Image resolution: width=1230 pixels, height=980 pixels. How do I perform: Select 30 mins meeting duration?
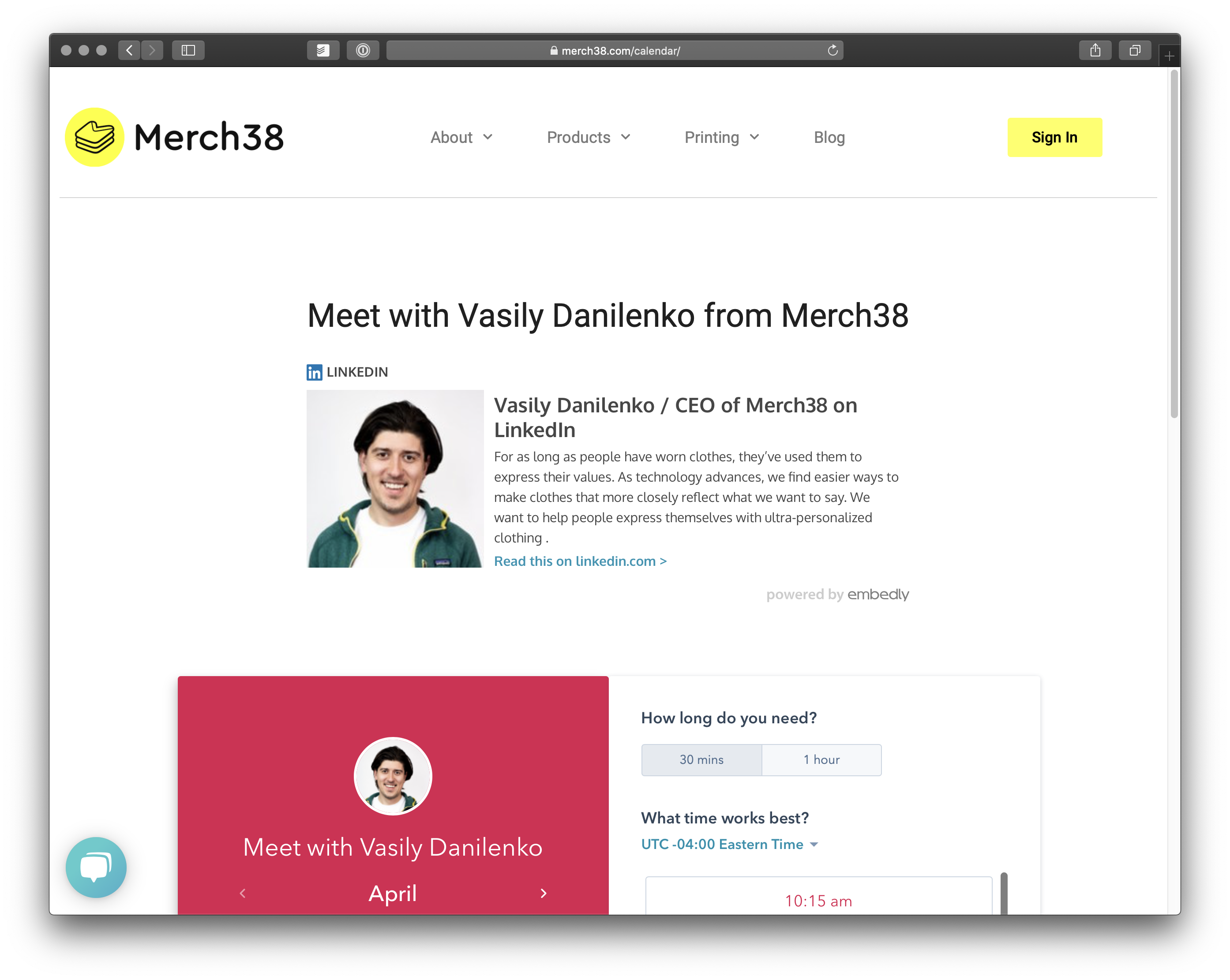701,759
